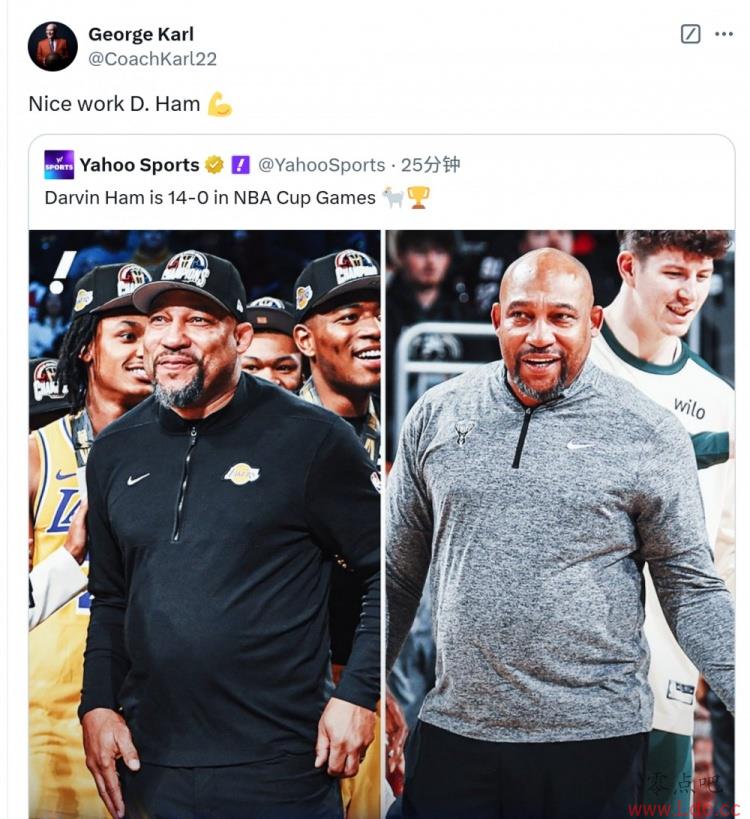Click the goat emoji in quoted tweet
The image size is (750, 819).
[x=393, y=197]
